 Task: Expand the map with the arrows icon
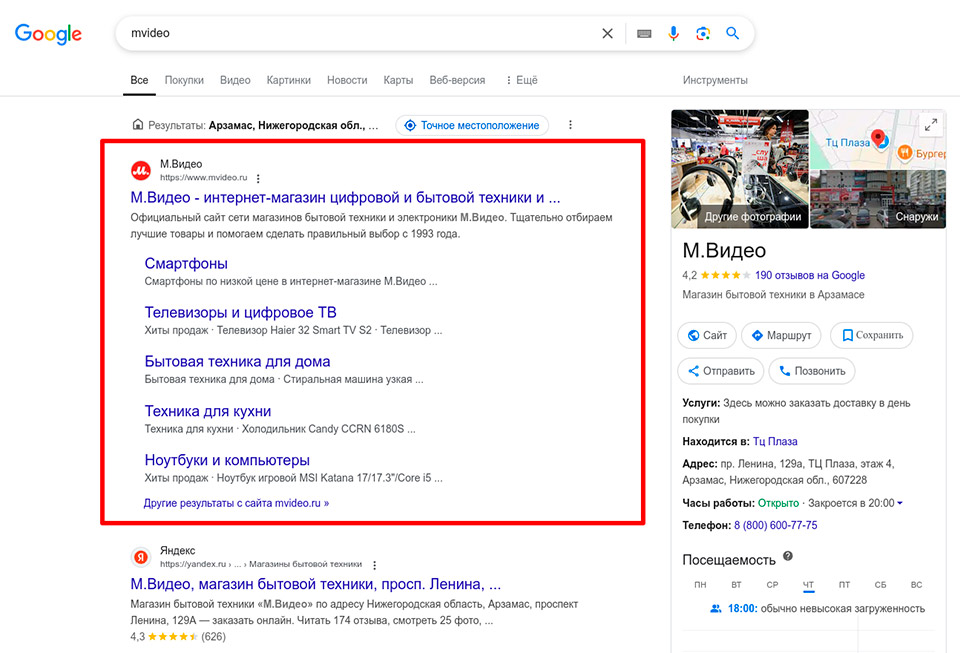click(x=931, y=125)
